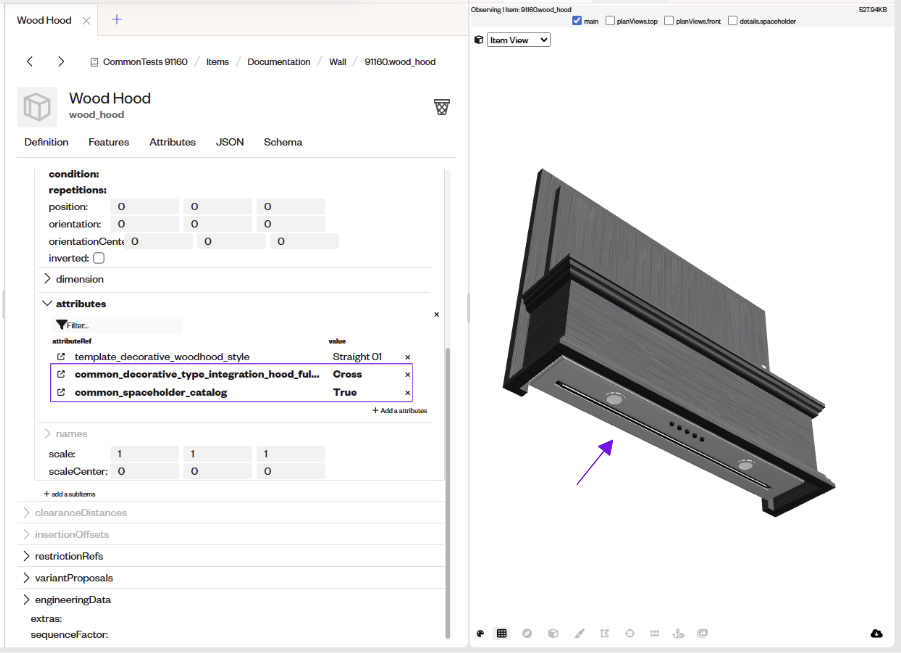Select the crosshair target icon in viewer toolbar

click(630, 633)
